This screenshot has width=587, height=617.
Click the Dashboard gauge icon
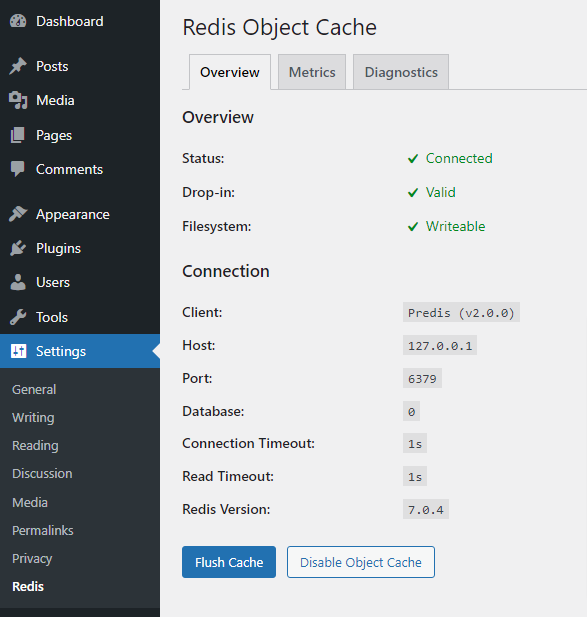click(18, 21)
